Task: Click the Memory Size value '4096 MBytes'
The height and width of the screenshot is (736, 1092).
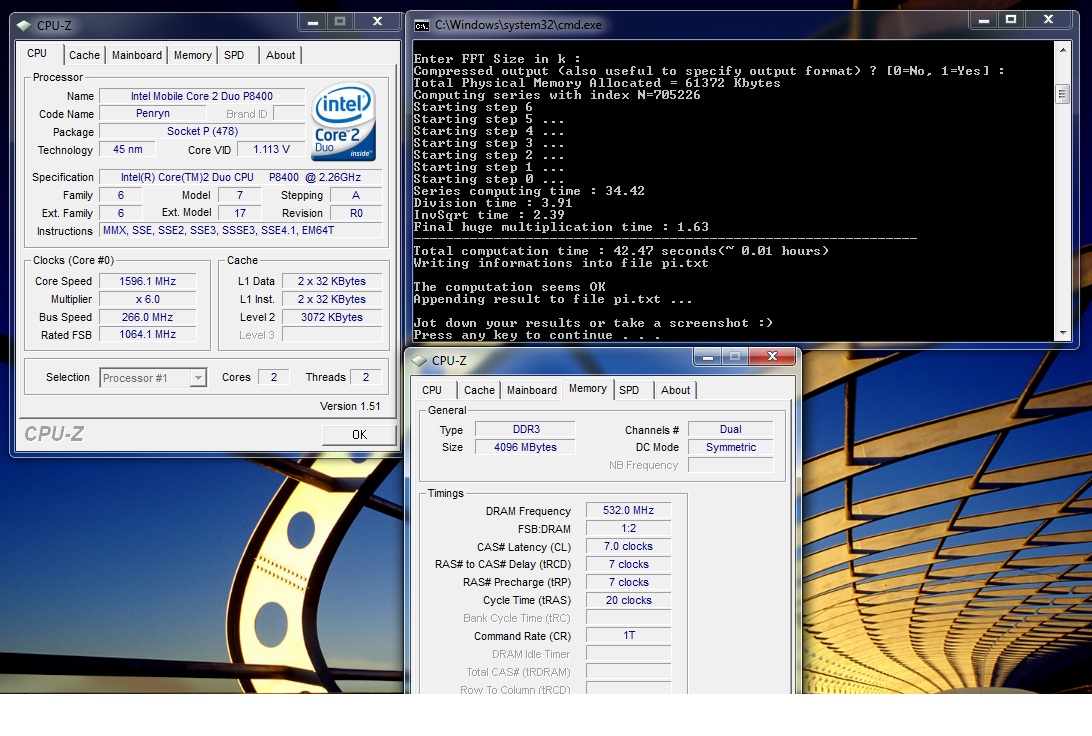Action: [x=526, y=447]
